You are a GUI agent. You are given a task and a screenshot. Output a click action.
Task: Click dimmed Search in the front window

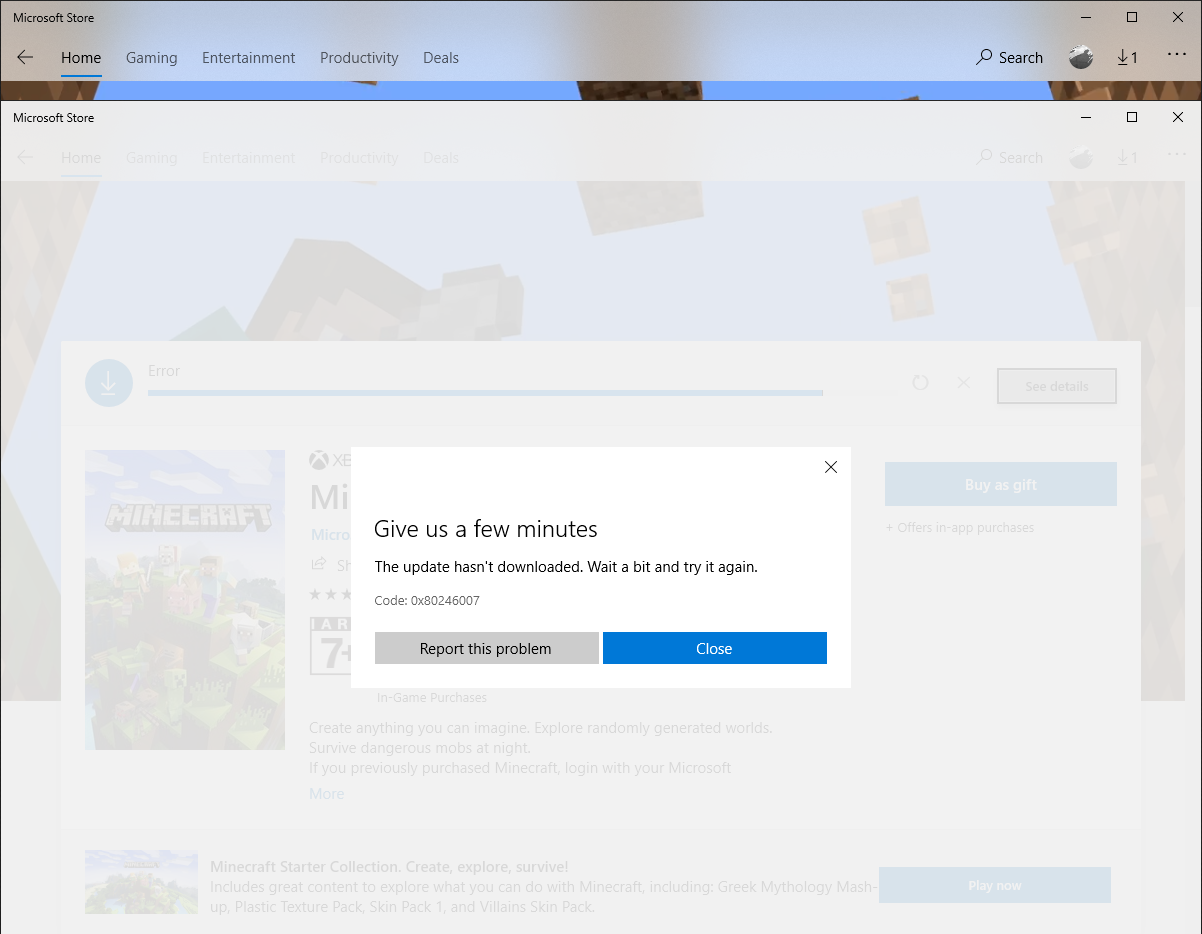(x=1010, y=157)
